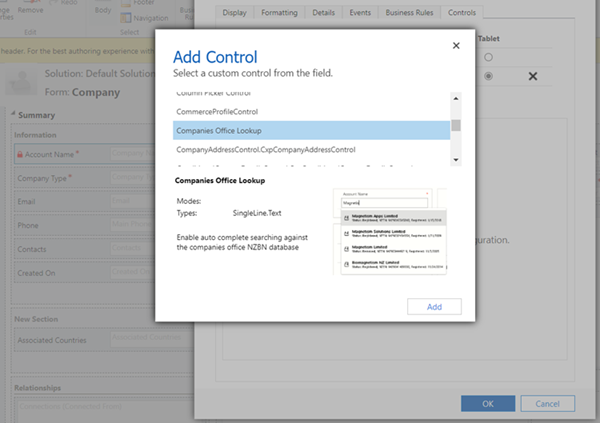Select the unselected Tablet radio button

click(489, 55)
